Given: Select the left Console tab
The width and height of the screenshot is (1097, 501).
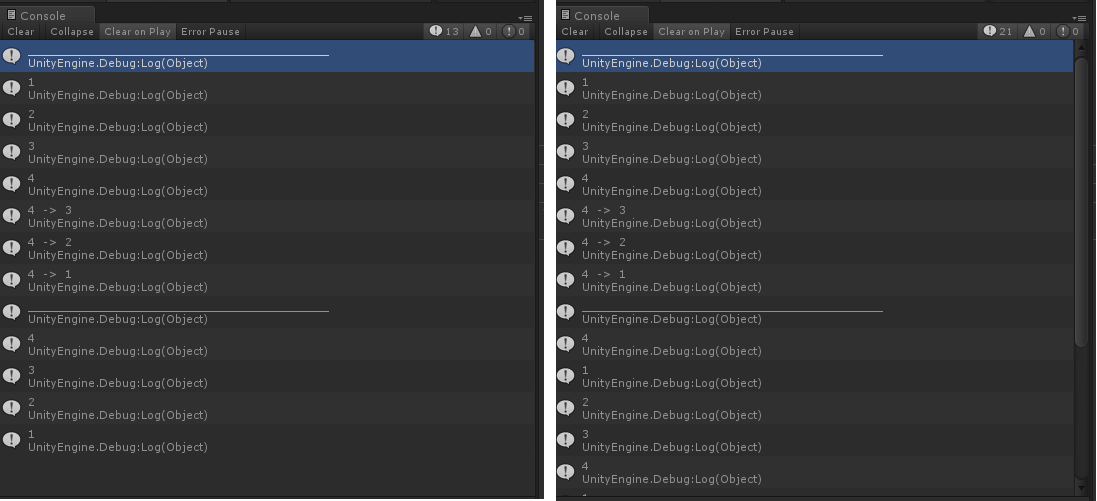Looking at the screenshot, I should 43,16.
